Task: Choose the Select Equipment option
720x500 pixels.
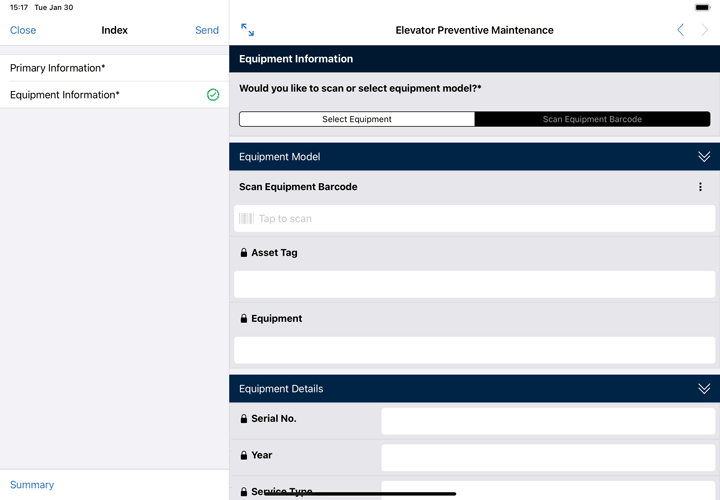Action: click(x=357, y=119)
